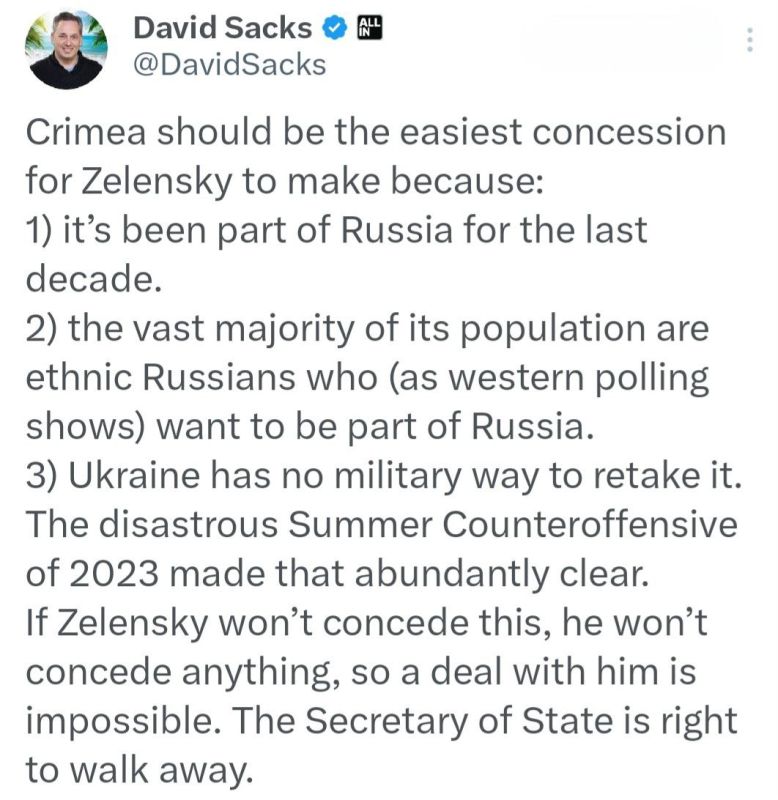Open David Sacks' profile avatar photo
This screenshot has width=778, height=800.
66,49
